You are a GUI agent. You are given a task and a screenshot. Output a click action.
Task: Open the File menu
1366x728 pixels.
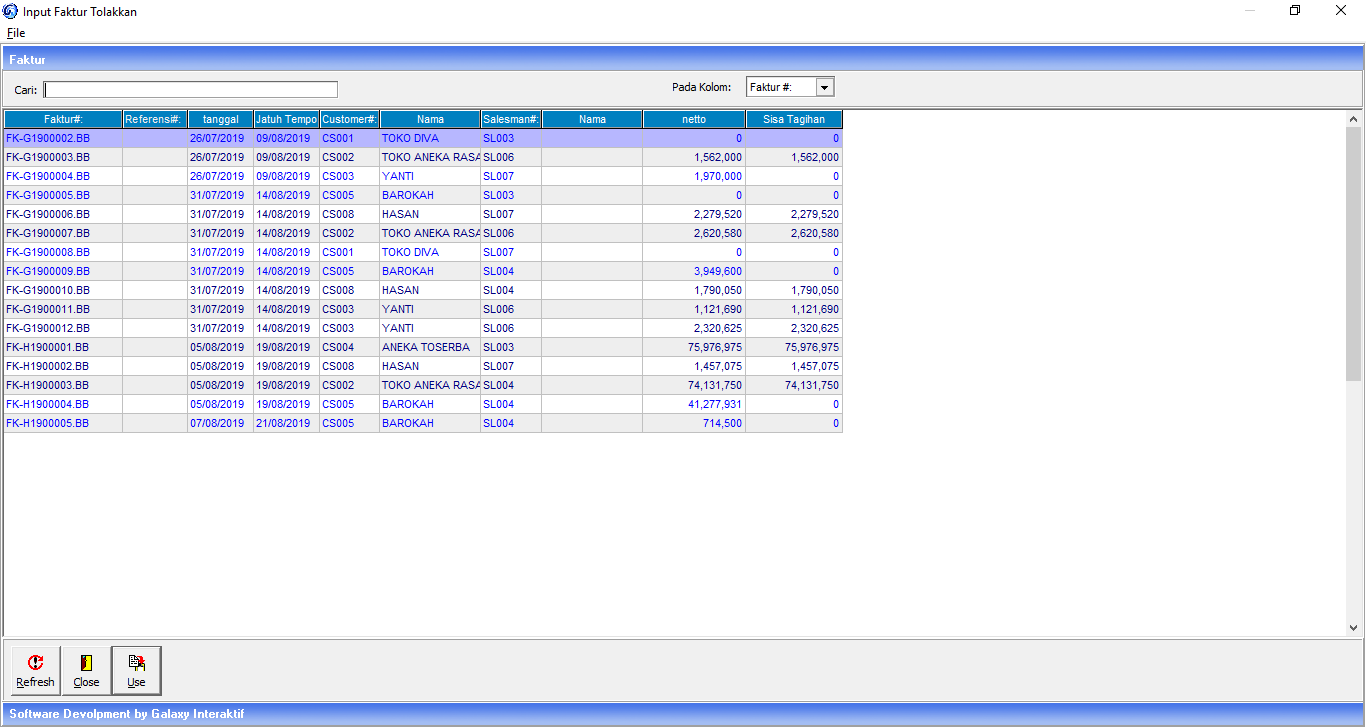[16, 33]
